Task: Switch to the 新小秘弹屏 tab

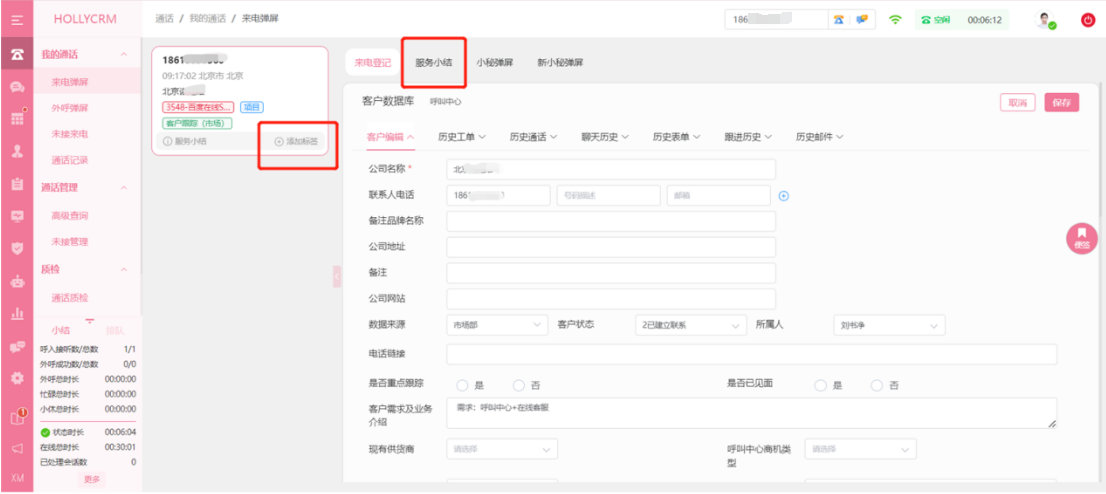Action: click(x=560, y=62)
